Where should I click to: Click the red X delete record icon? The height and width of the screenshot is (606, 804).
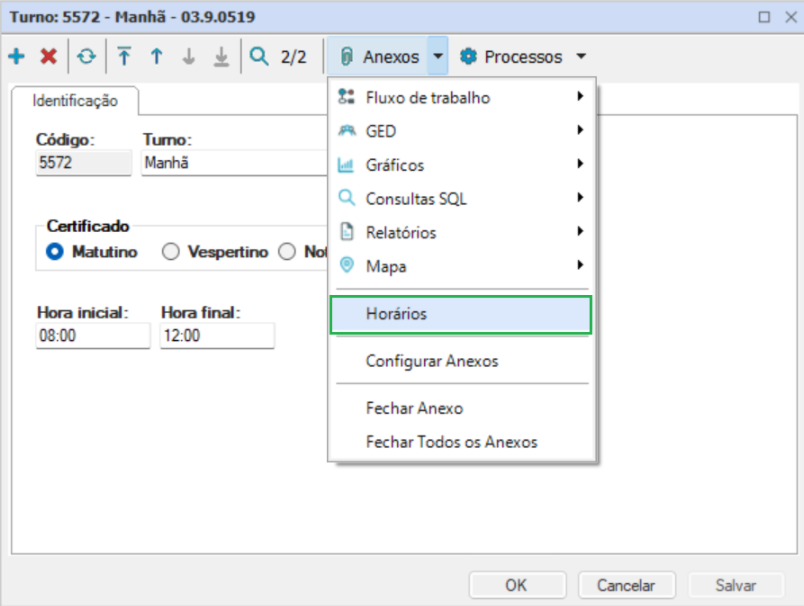(x=49, y=56)
